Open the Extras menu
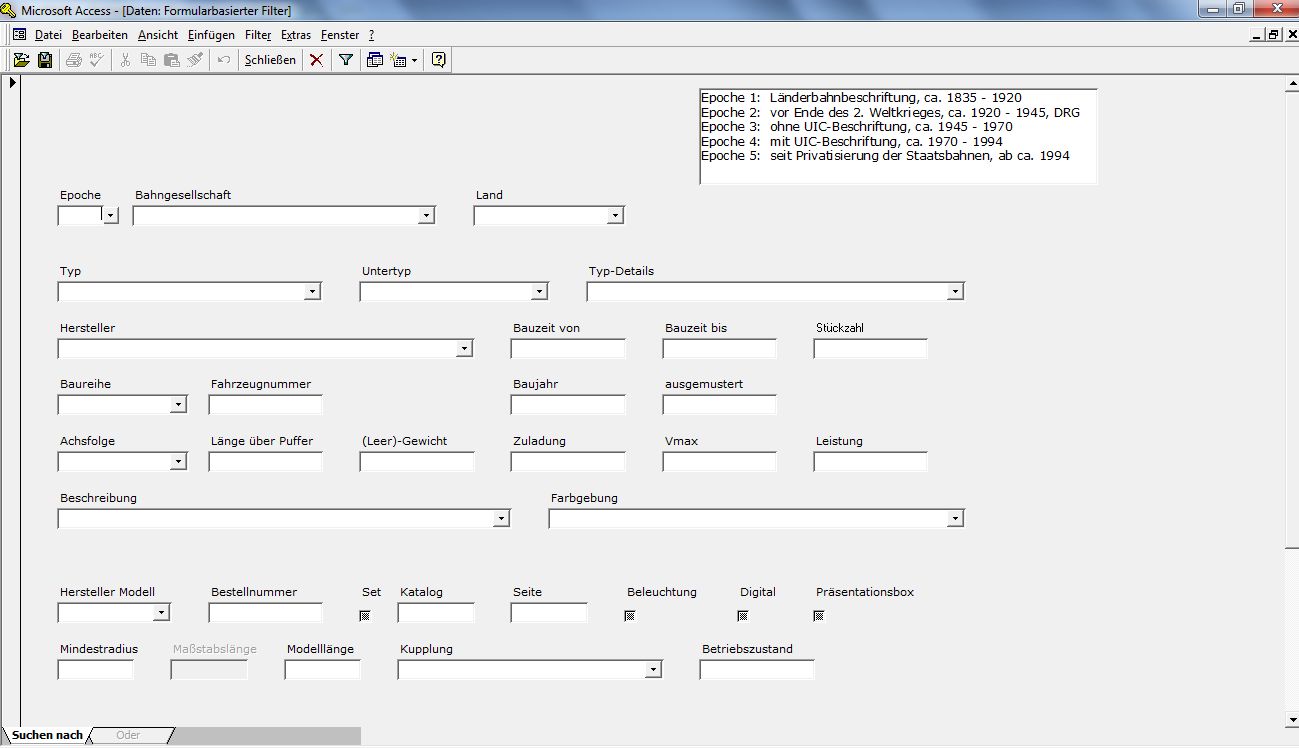The height and width of the screenshot is (748, 1299). click(296, 35)
